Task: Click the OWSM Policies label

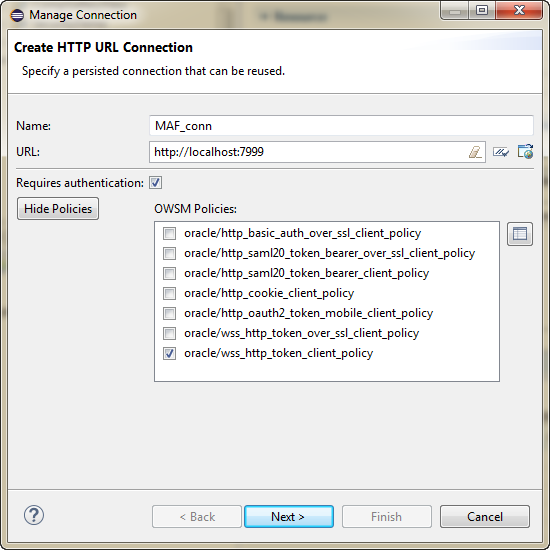Action: 195,209
